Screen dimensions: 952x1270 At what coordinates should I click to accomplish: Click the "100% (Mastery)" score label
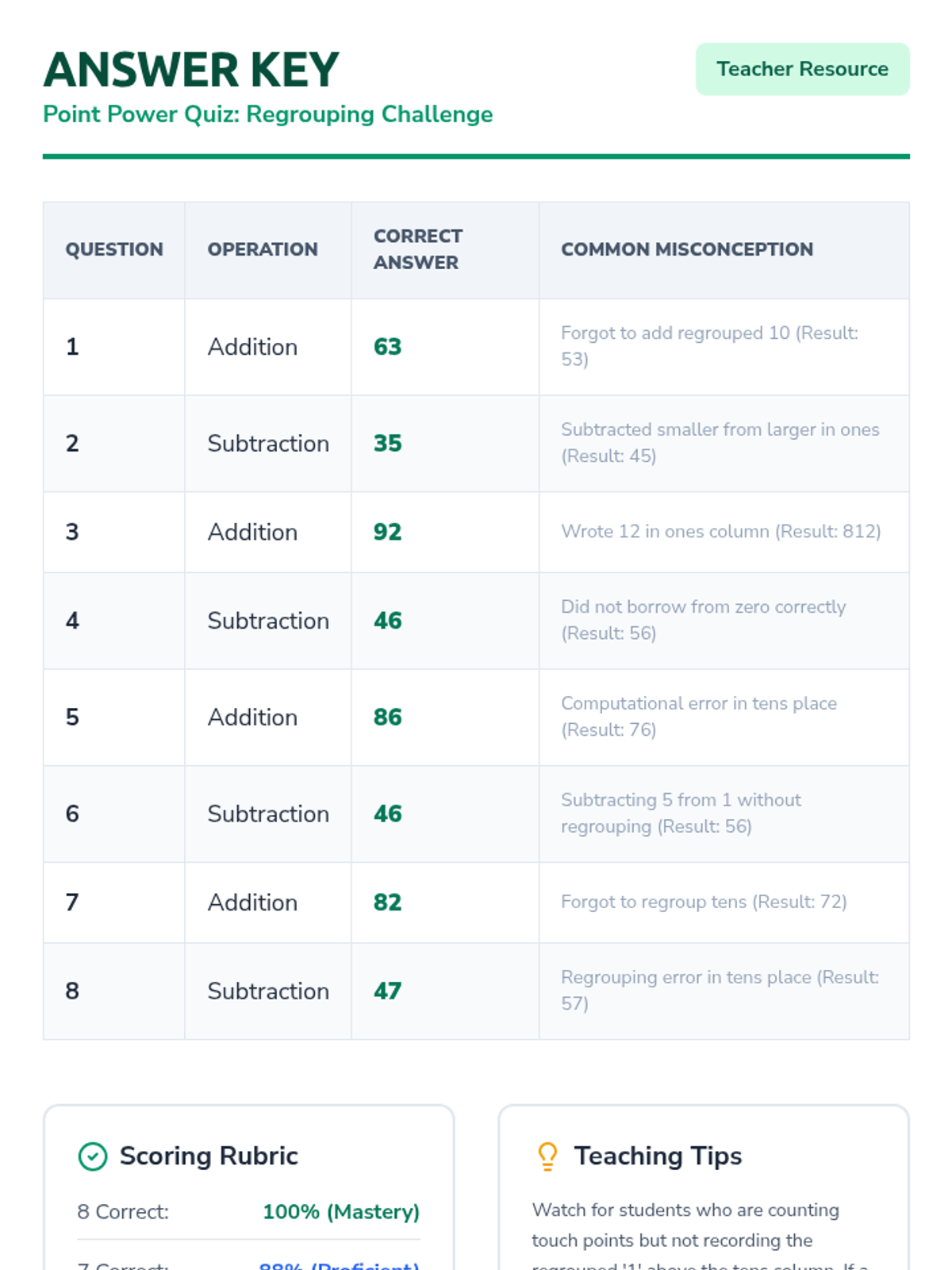(340, 1212)
